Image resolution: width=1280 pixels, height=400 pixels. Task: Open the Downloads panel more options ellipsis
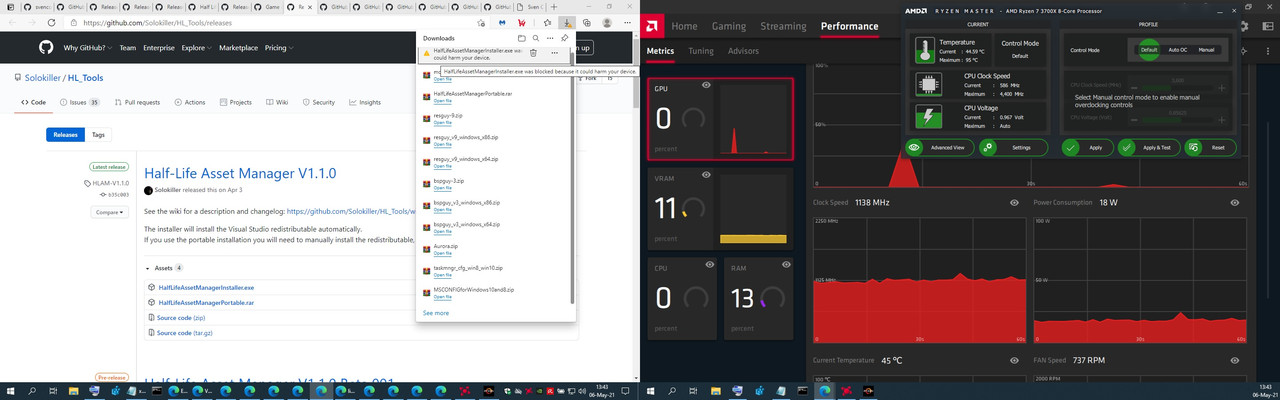click(x=550, y=38)
